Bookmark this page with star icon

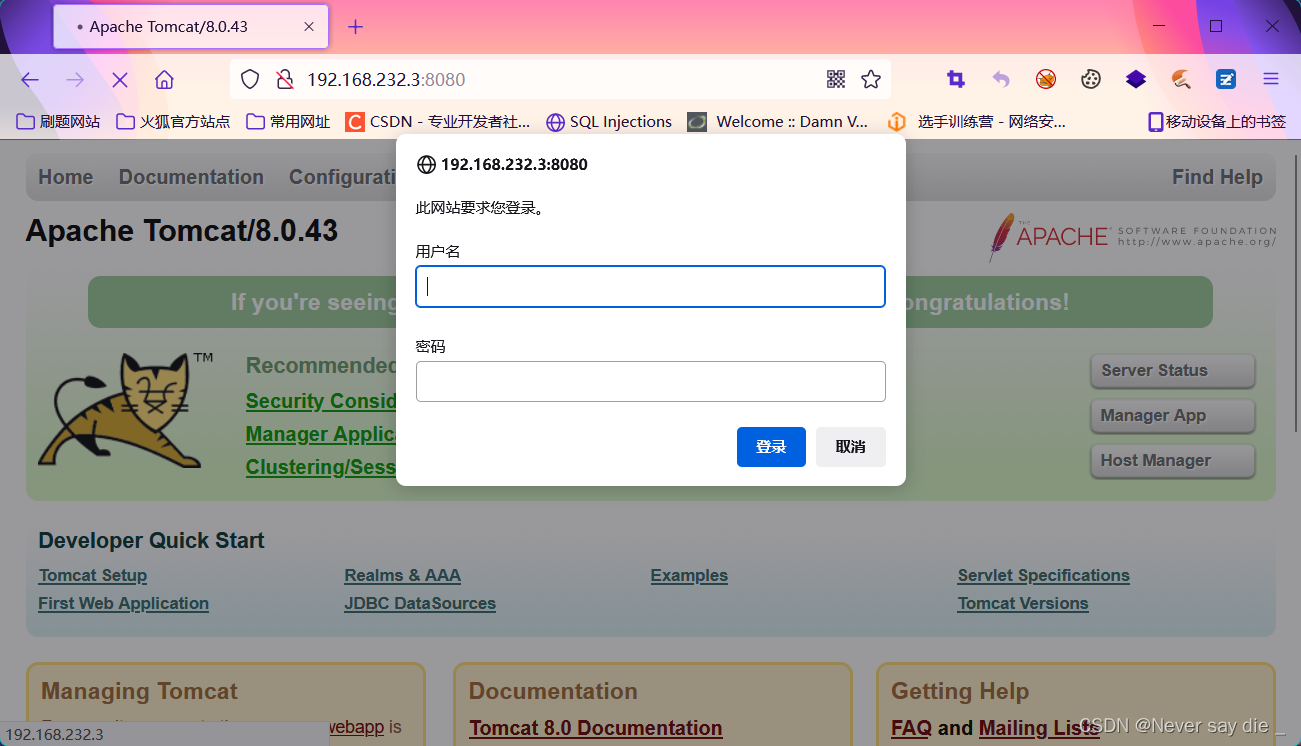pyautogui.click(x=871, y=79)
